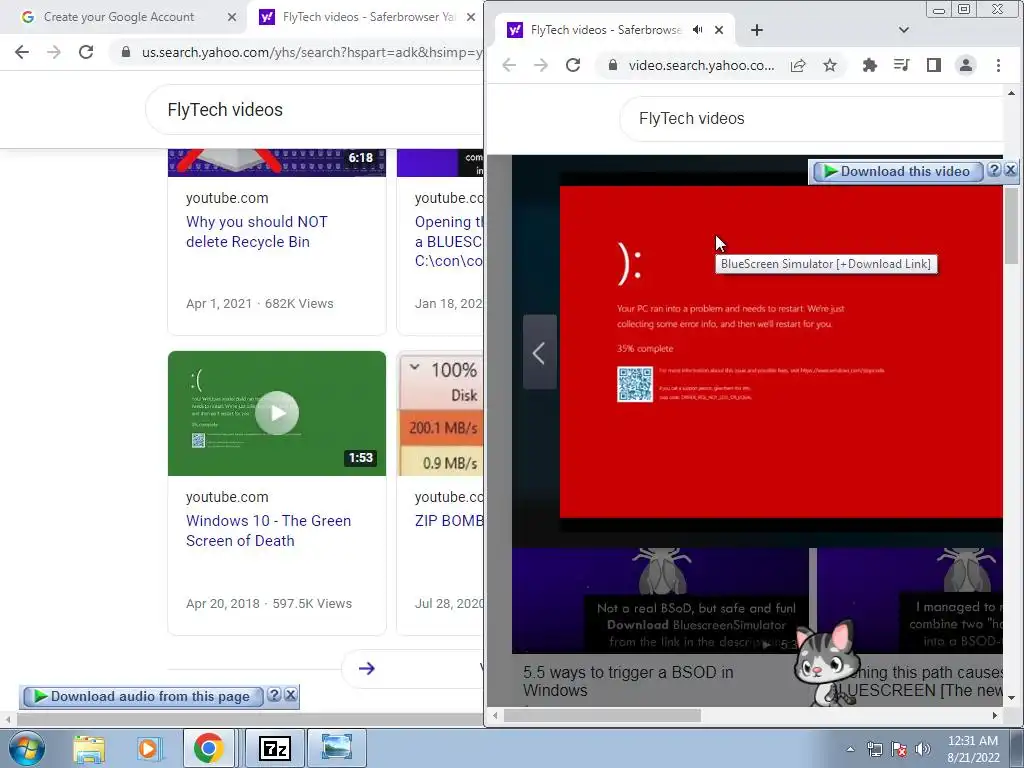This screenshot has height=768, width=1024.
Task: Reload page in right Chrome window
Action: coord(573,65)
